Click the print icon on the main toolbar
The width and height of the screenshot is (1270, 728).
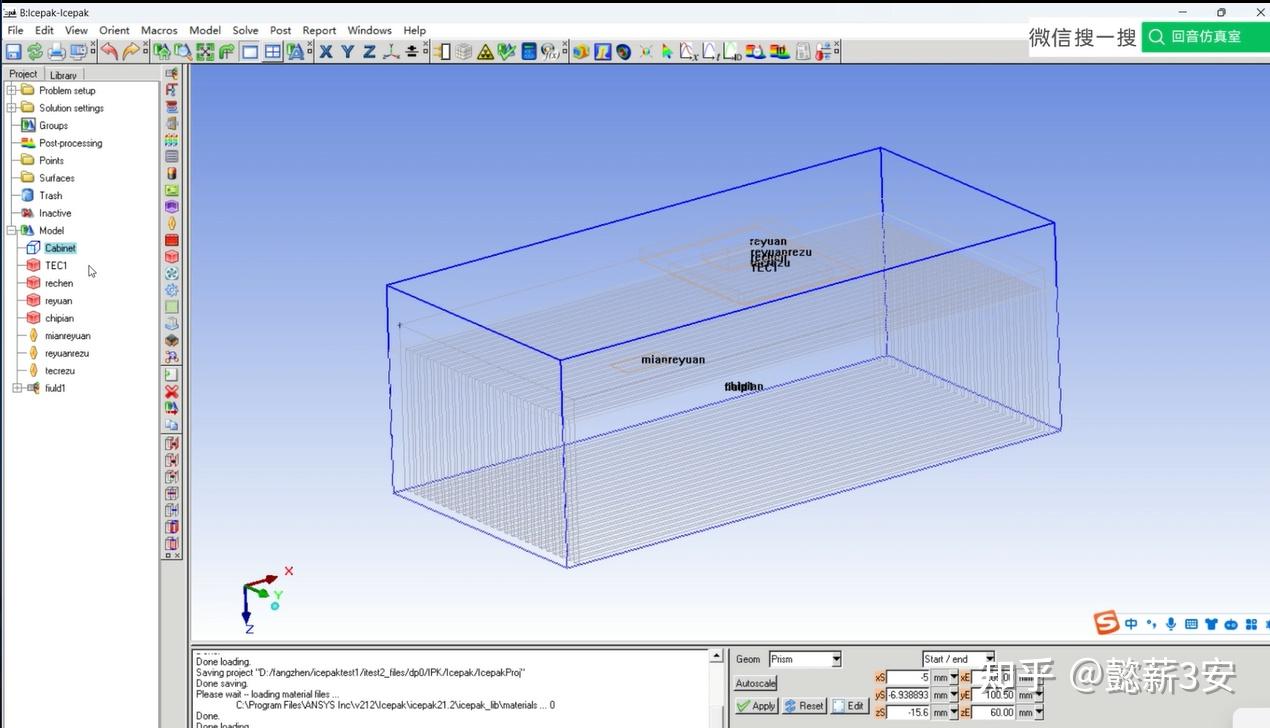point(55,51)
